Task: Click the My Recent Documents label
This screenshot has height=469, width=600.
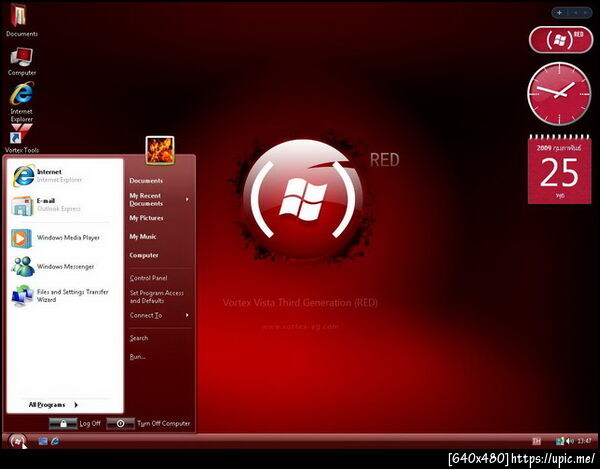Action: coord(146,200)
